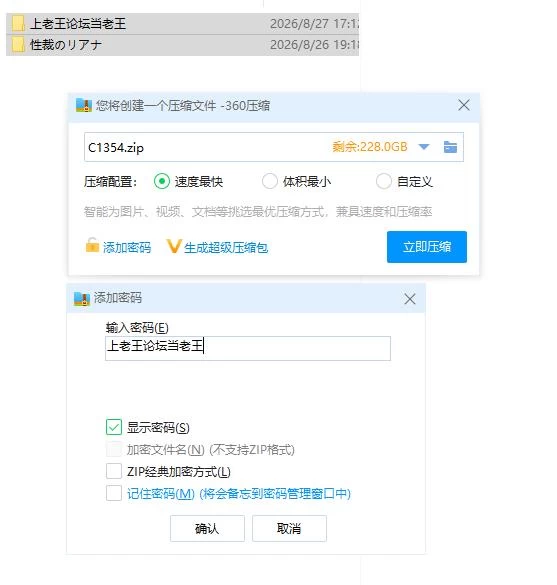Click the 输入密码(E) label
Screen dimensions: 557x585
pyautogui.click(x=137, y=328)
